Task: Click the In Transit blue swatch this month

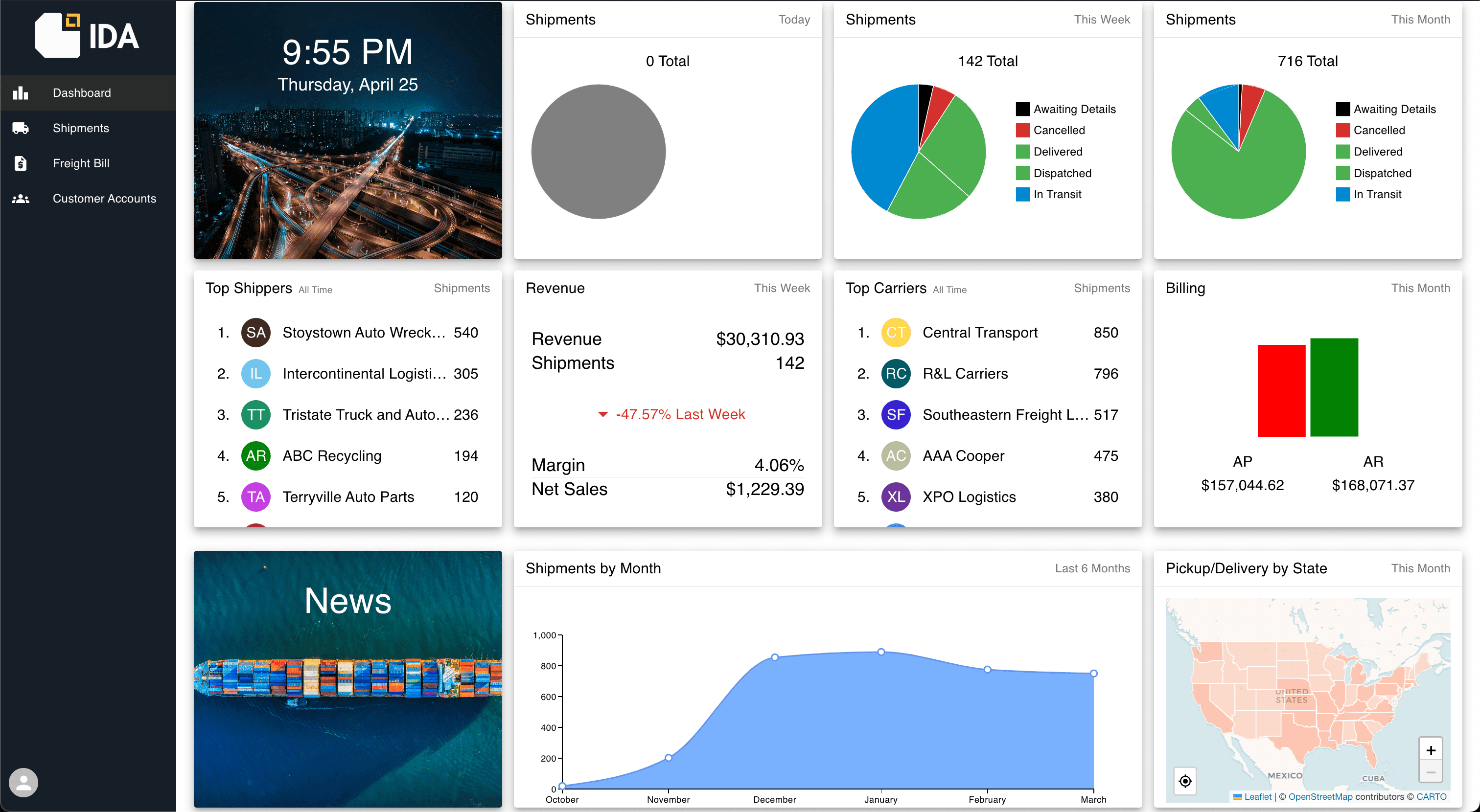Action: [x=1342, y=194]
